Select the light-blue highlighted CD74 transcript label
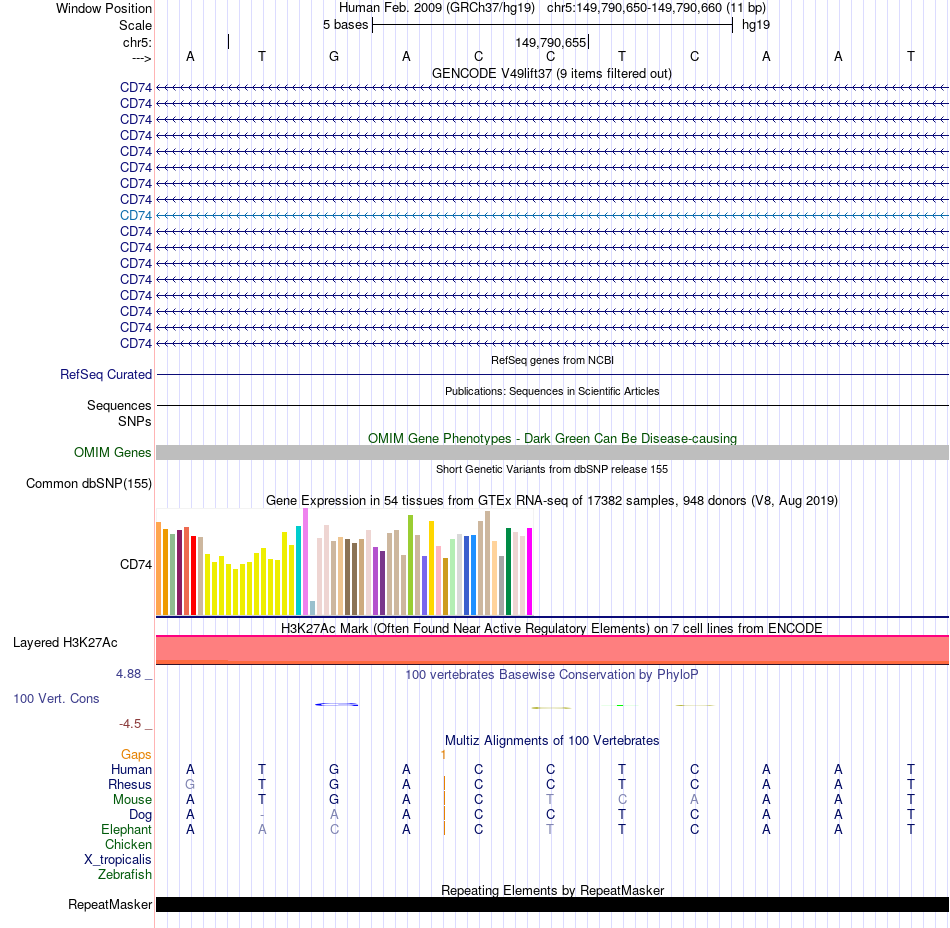Image resolution: width=950 pixels, height=928 pixels. (136, 216)
